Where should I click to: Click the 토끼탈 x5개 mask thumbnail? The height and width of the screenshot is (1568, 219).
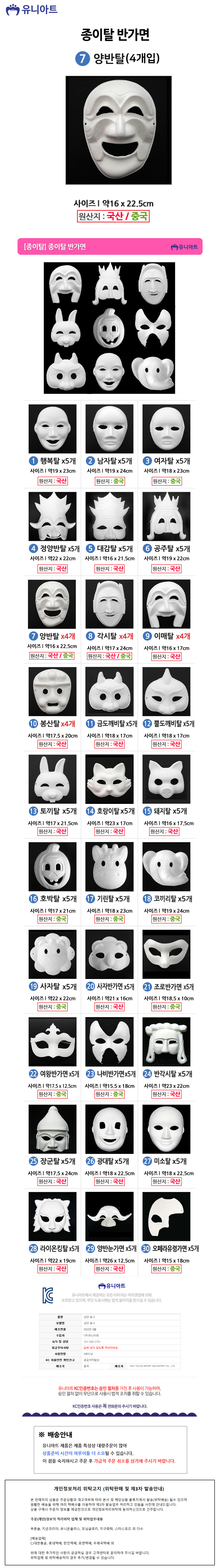[53, 779]
